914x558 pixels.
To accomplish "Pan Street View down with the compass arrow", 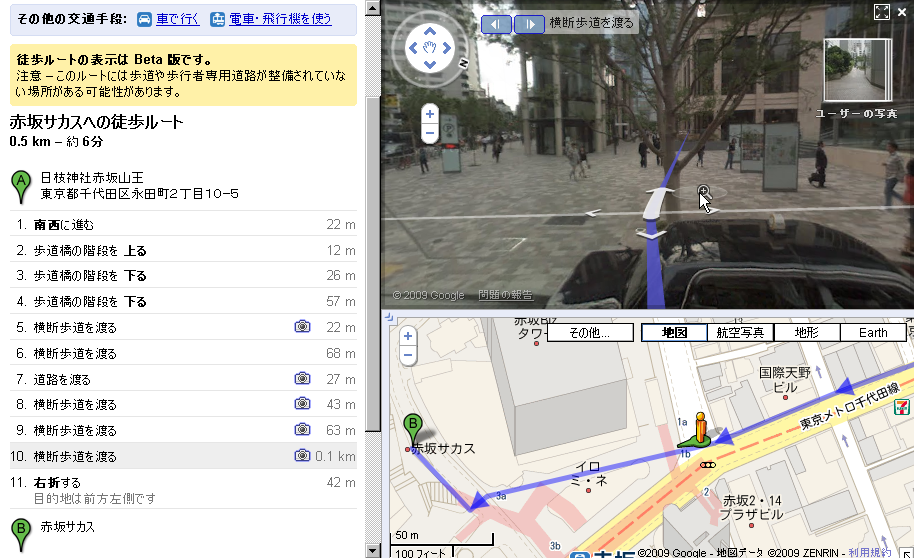I will (430, 65).
